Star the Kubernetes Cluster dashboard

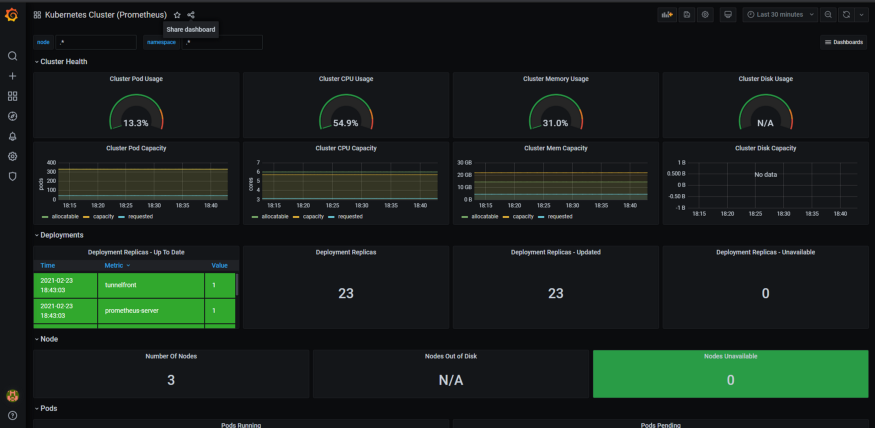(177, 15)
